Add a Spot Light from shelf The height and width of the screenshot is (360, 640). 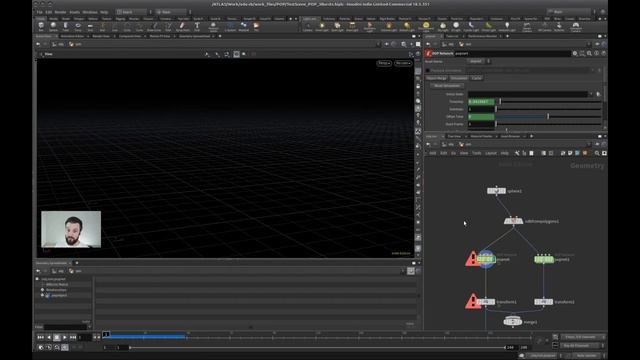click(x=337, y=27)
